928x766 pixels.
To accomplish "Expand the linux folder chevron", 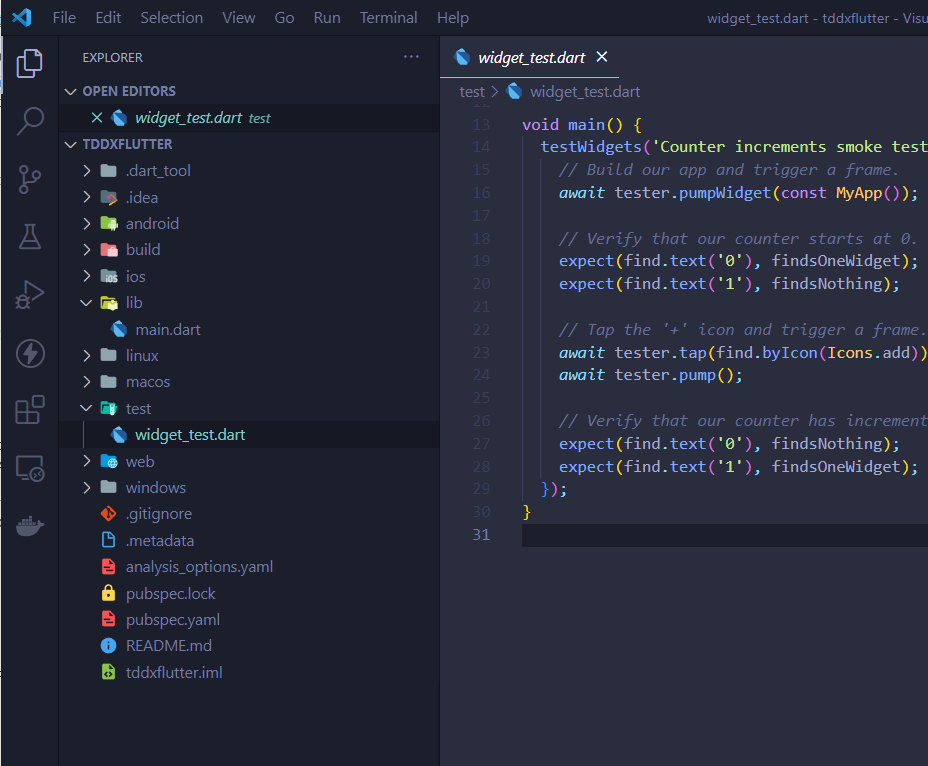I will click(x=87, y=355).
